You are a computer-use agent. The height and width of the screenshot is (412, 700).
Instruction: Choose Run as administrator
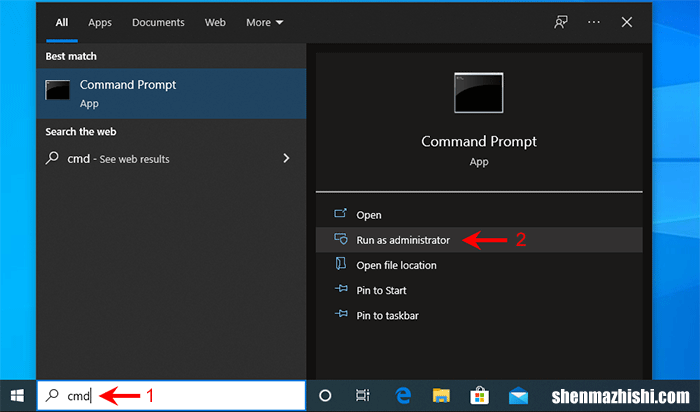(x=479, y=240)
